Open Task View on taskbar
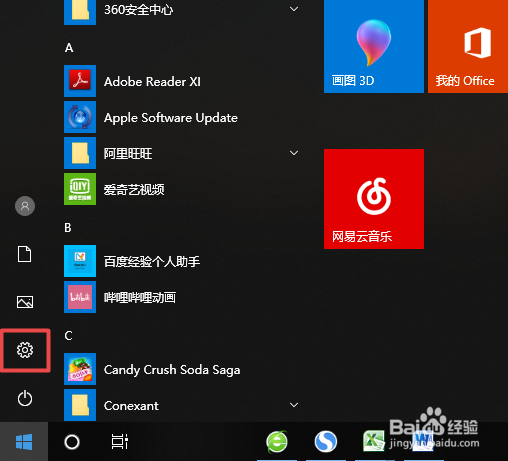 tap(120, 442)
